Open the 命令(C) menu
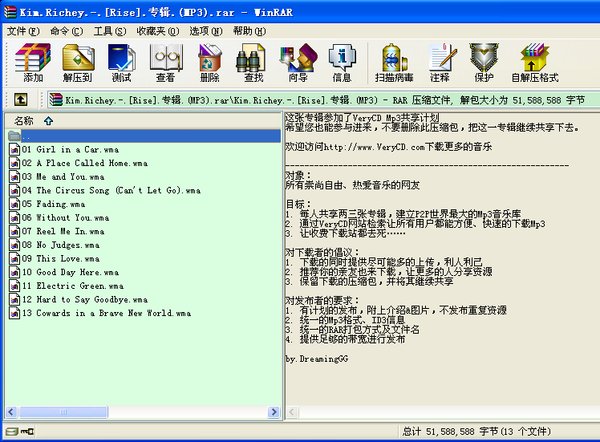The width and height of the screenshot is (600, 442). coord(67,31)
